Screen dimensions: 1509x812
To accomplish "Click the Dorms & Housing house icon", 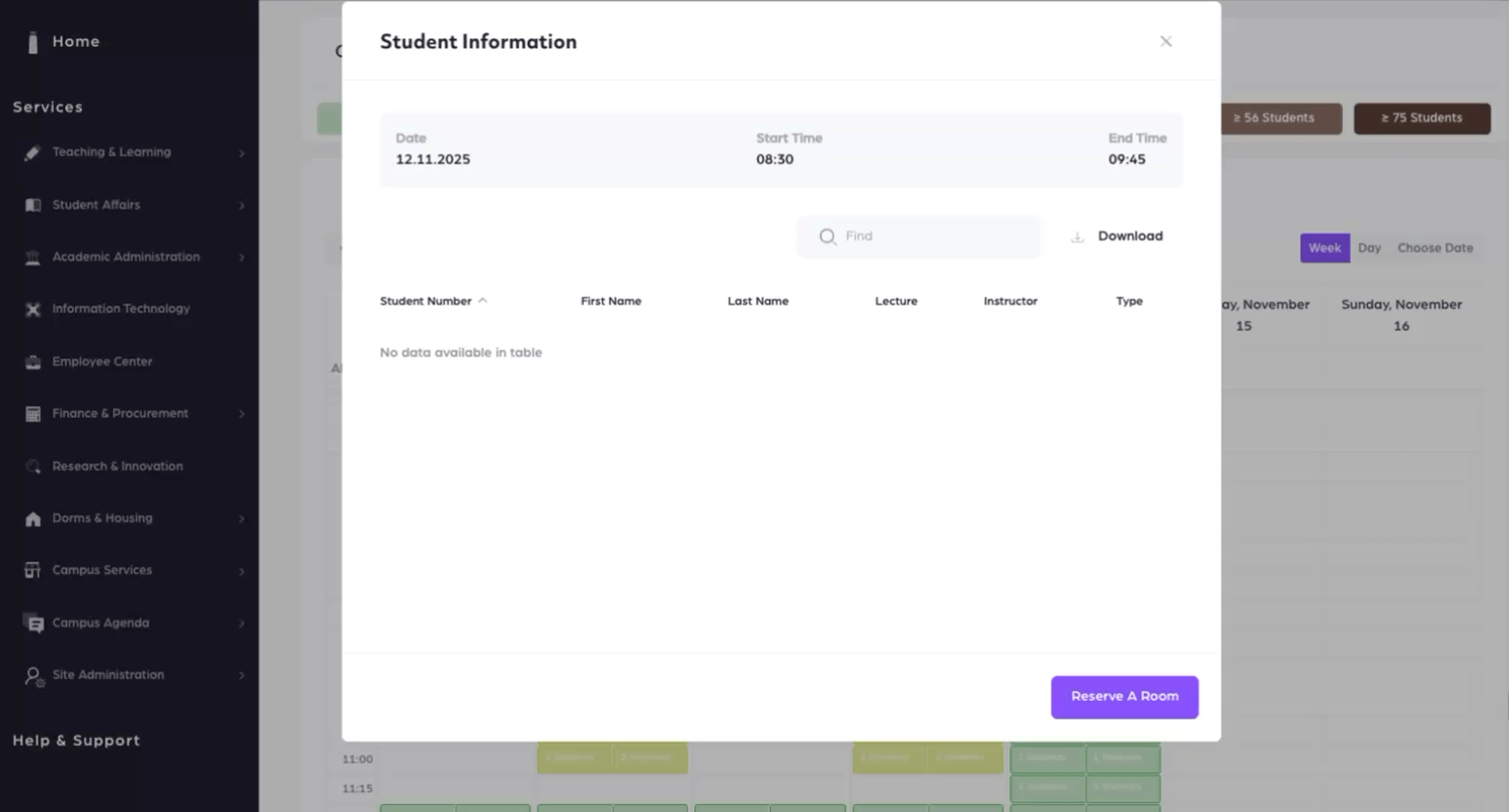I will coord(32,518).
